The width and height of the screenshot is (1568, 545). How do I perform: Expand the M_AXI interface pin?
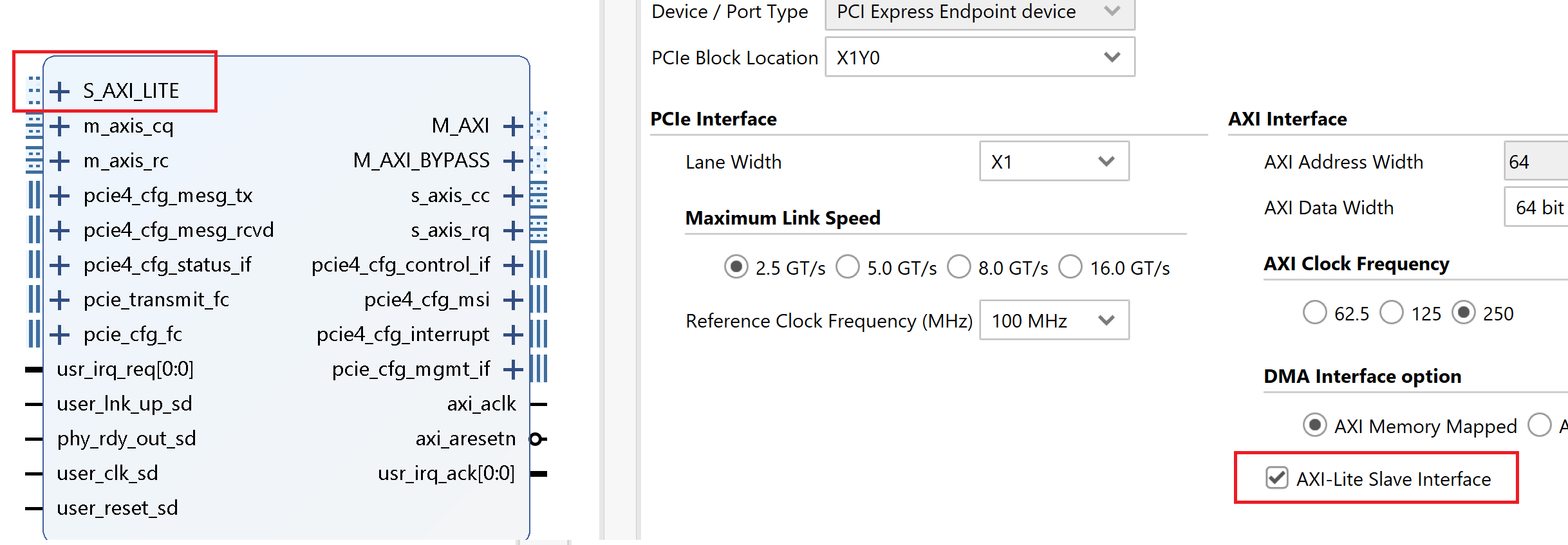pos(513,126)
